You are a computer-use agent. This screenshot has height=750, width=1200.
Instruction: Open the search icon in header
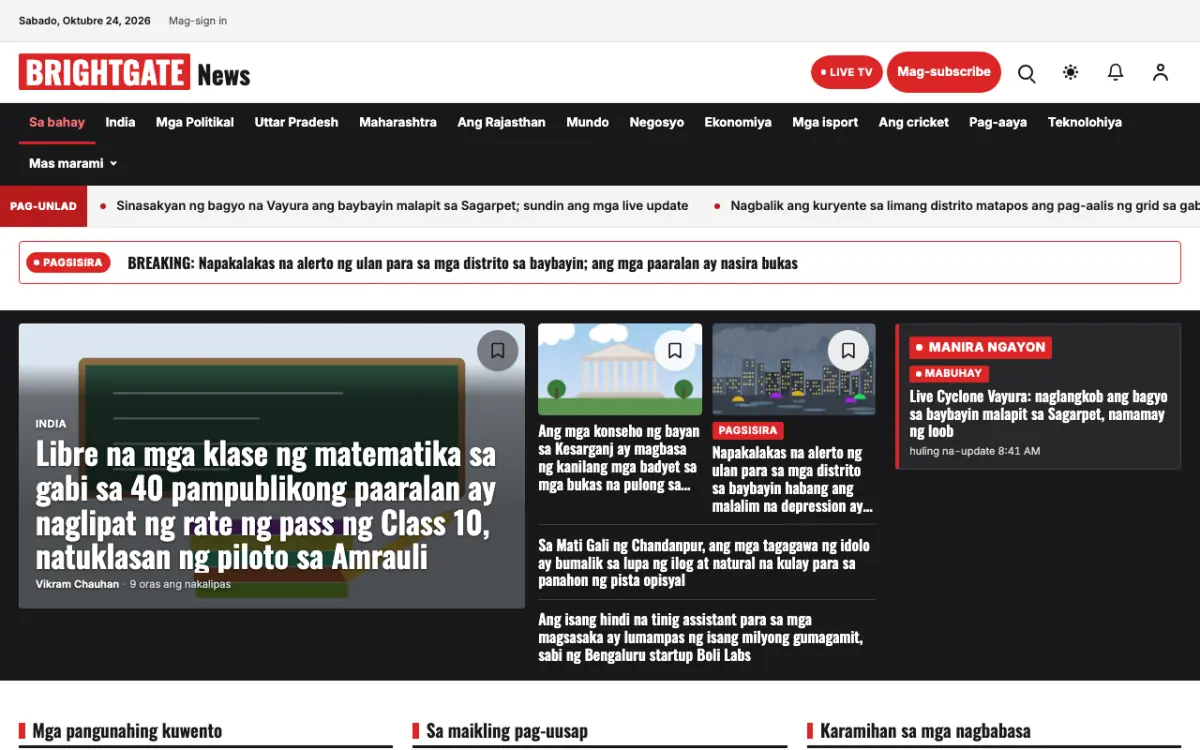point(1026,73)
